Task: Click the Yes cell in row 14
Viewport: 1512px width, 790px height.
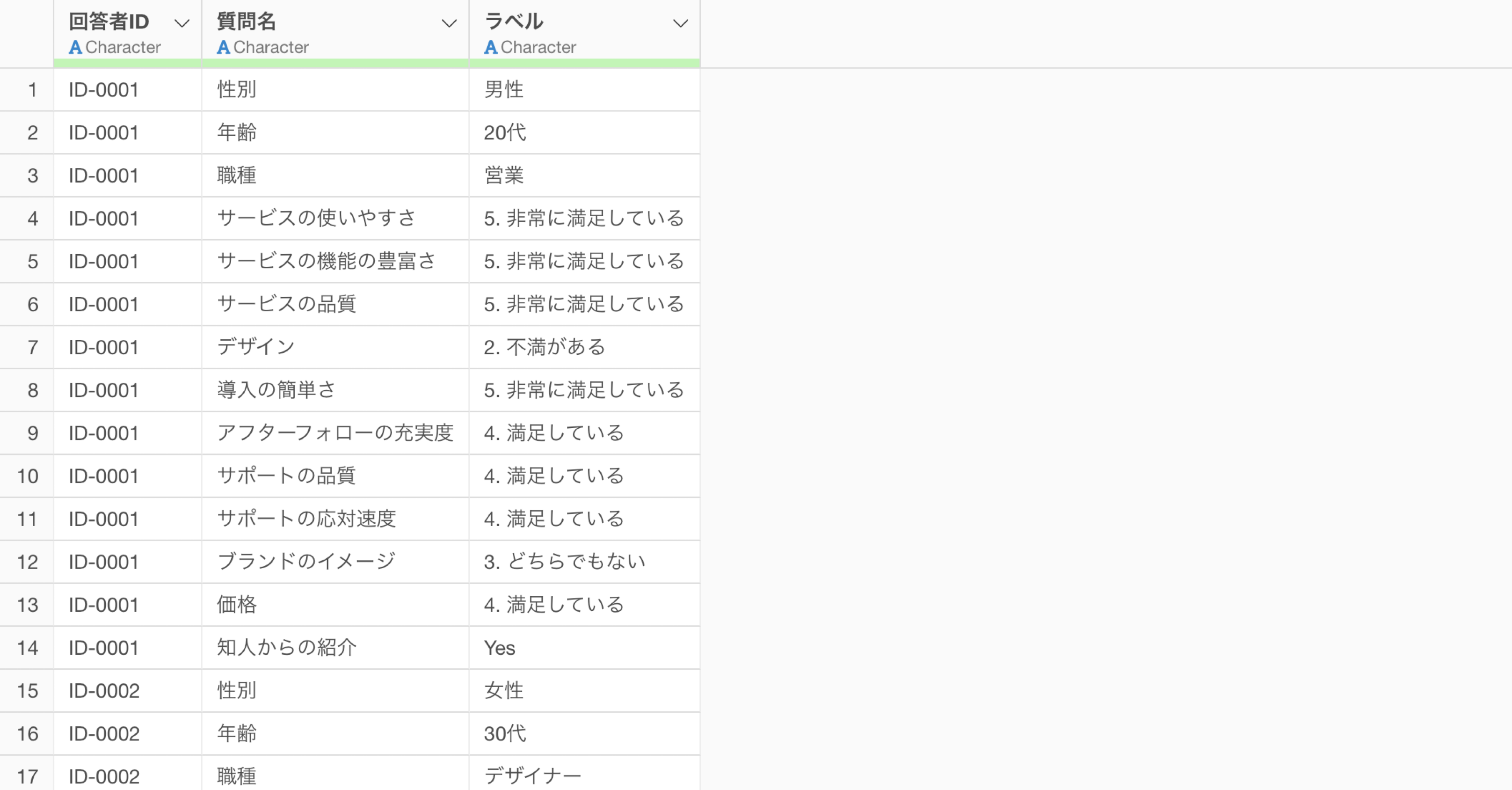Action: (500, 648)
